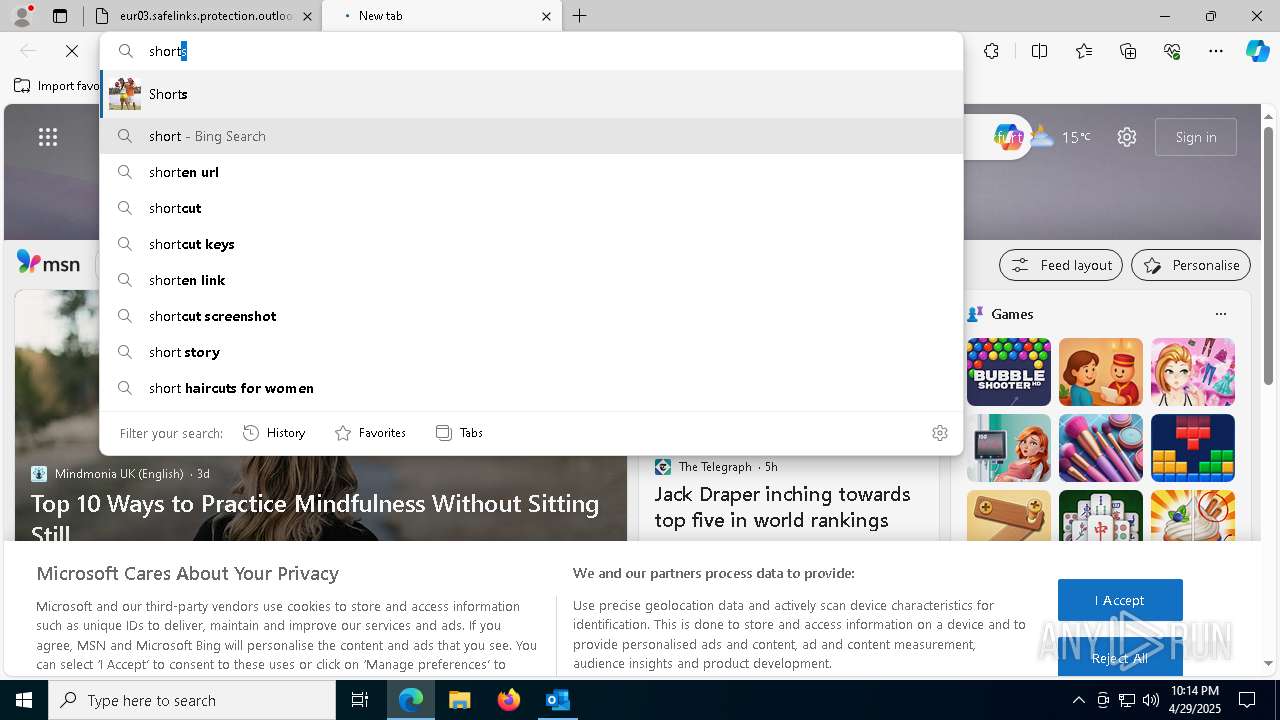This screenshot has width=1280, height=720.
Task: Open the Feed layout options
Action: click(1061, 265)
